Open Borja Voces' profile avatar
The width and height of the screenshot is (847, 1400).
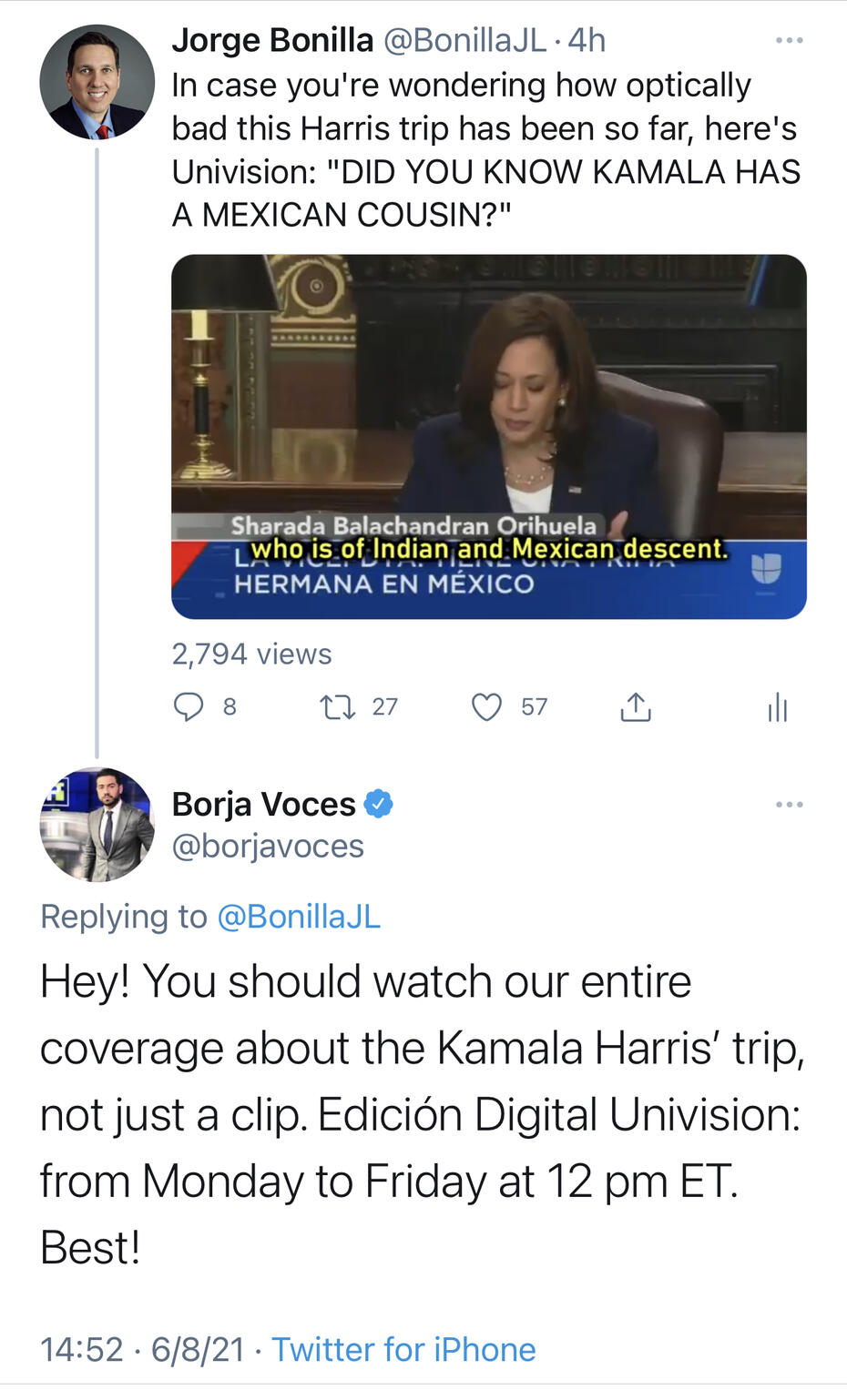(97, 825)
